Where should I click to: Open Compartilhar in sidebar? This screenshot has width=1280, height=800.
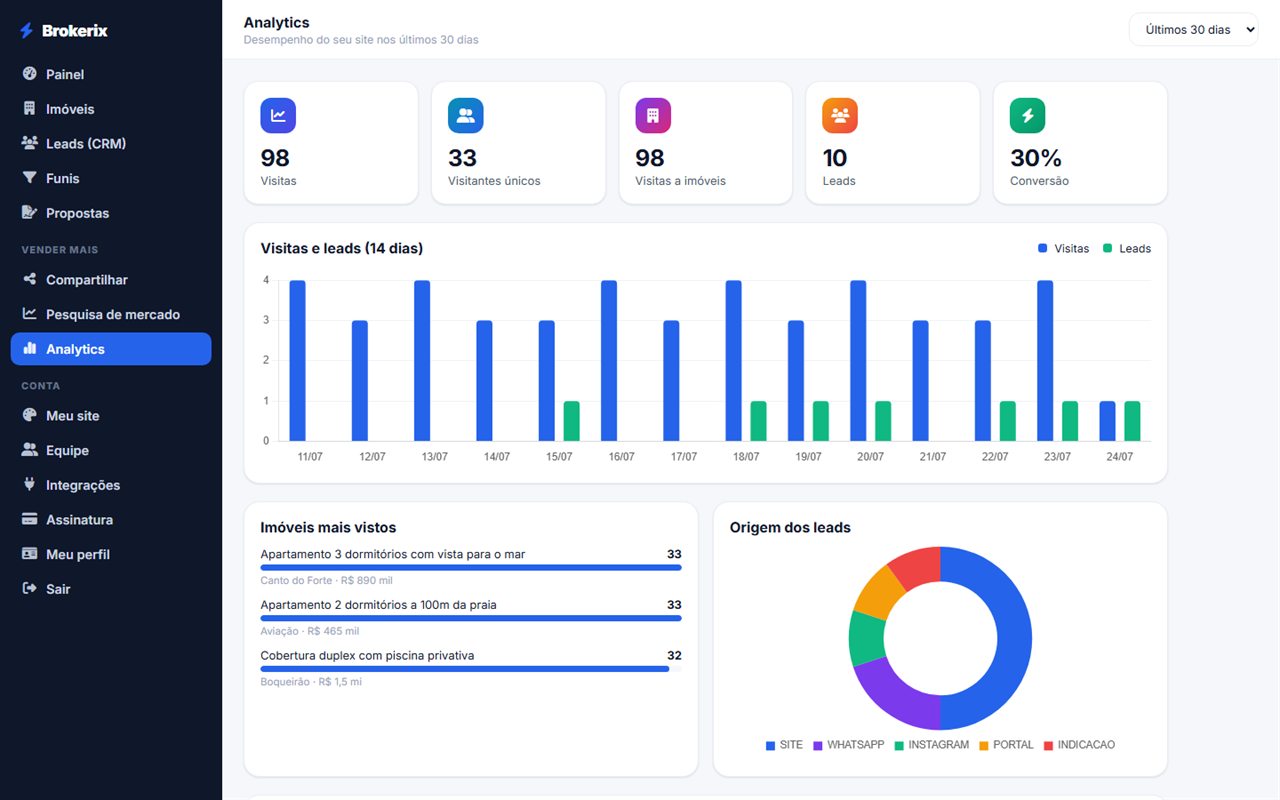(x=111, y=280)
